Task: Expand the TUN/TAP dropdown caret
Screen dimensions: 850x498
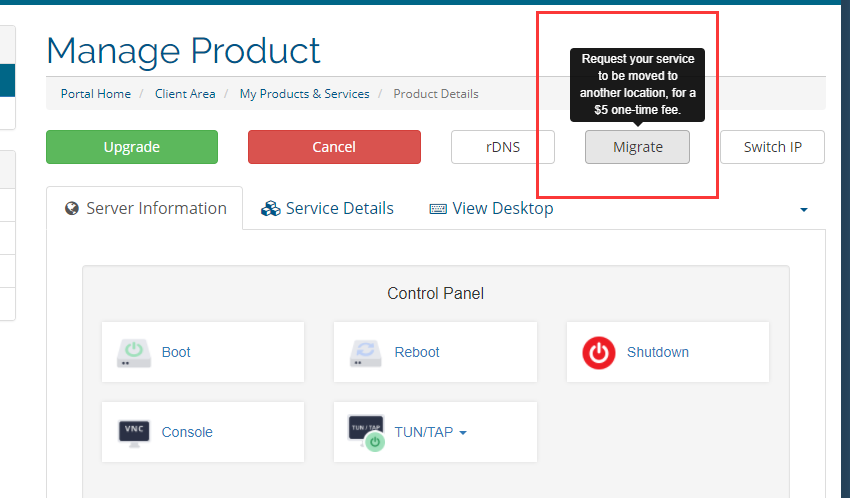Action: pos(463,433)
